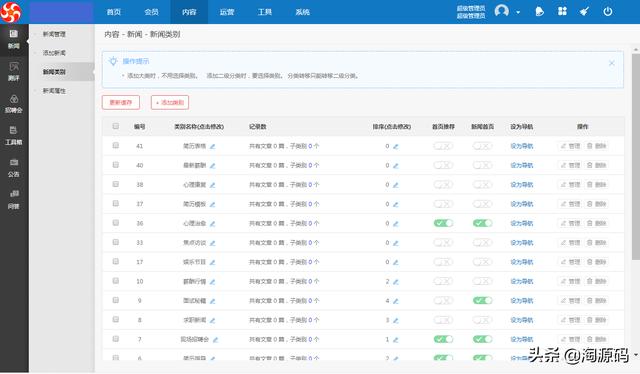Click the 添加类别 button
The height and width of the screenshot is (374, 640).
(x=170, y=102)
